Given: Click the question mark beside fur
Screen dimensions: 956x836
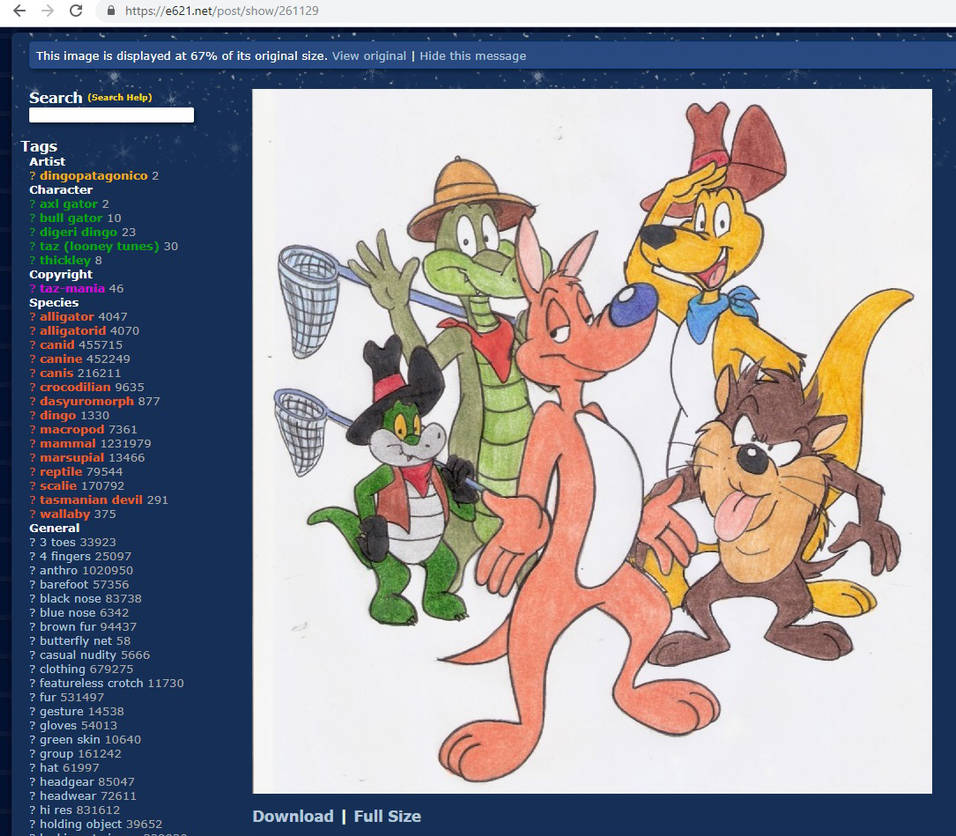Looking at the screenshot, I should click(32, 697).
